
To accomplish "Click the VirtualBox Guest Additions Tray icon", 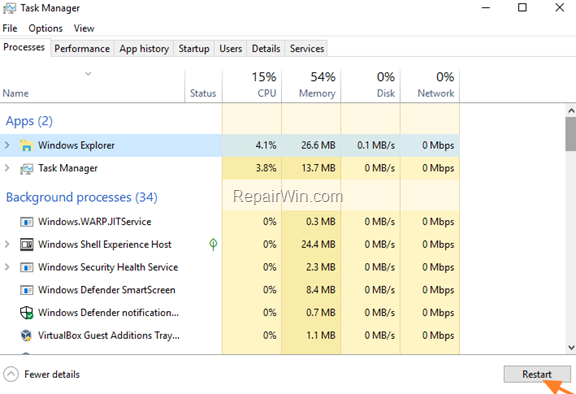I will pyautogui.click(x=26, y=336).
